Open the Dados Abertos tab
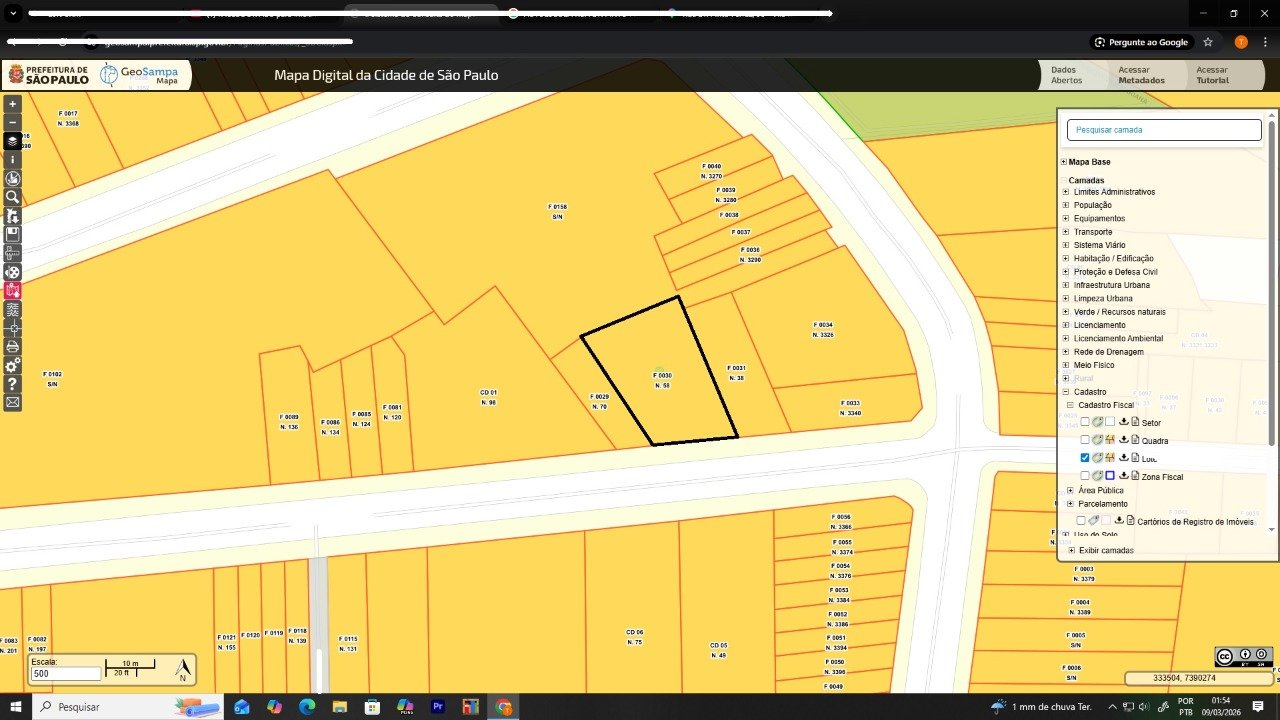The height and width of the screenshot is (720, 1280). [1066, 75]
